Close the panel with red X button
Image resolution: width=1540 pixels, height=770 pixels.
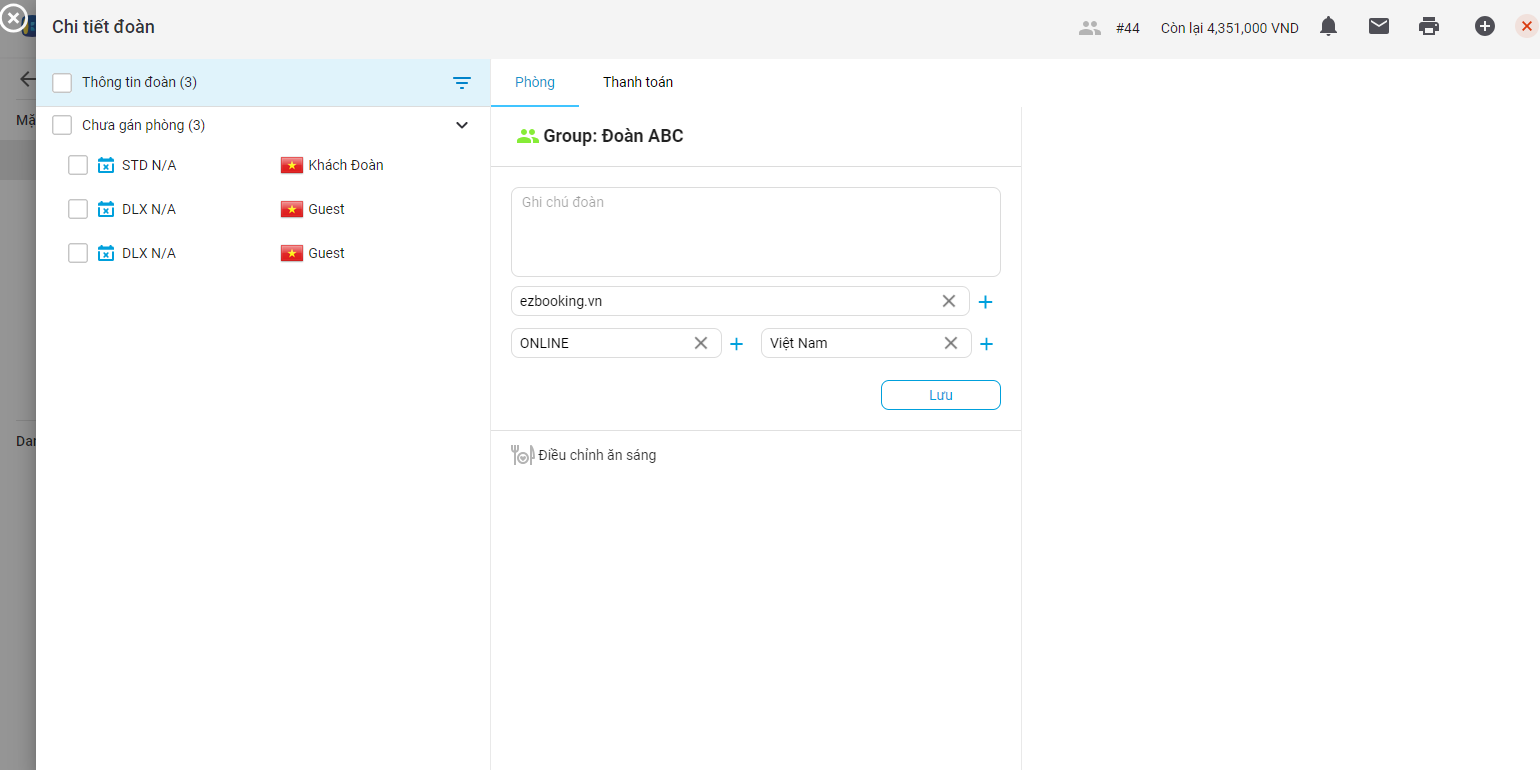[1526, 27]
